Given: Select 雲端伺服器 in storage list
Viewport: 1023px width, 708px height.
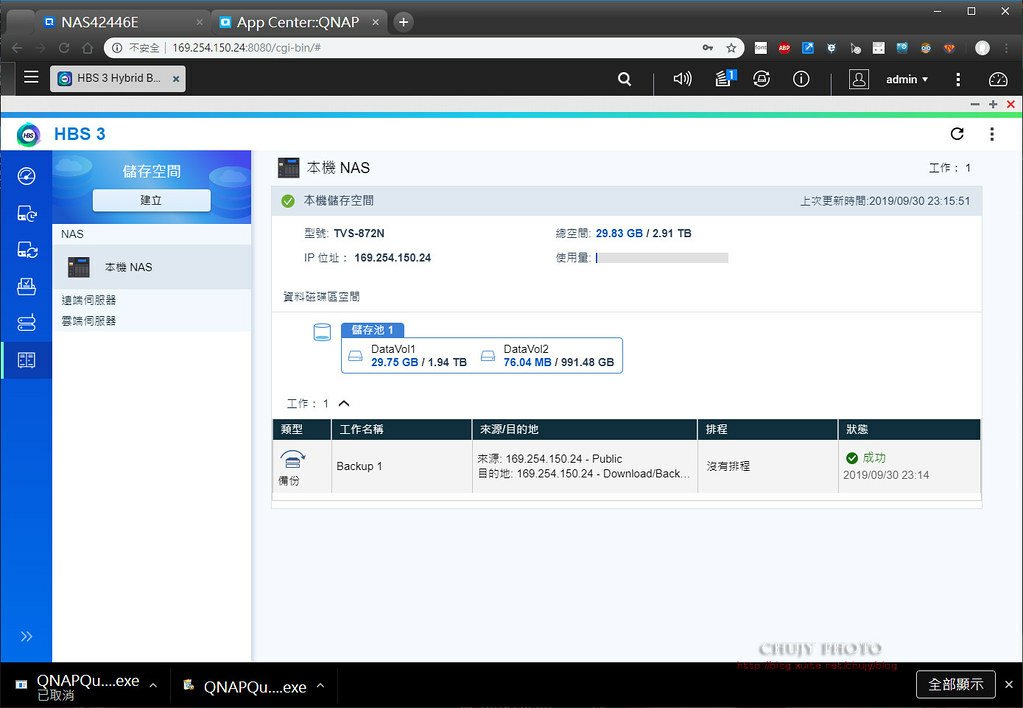Looking at the screenshot, I should [89, 321].
